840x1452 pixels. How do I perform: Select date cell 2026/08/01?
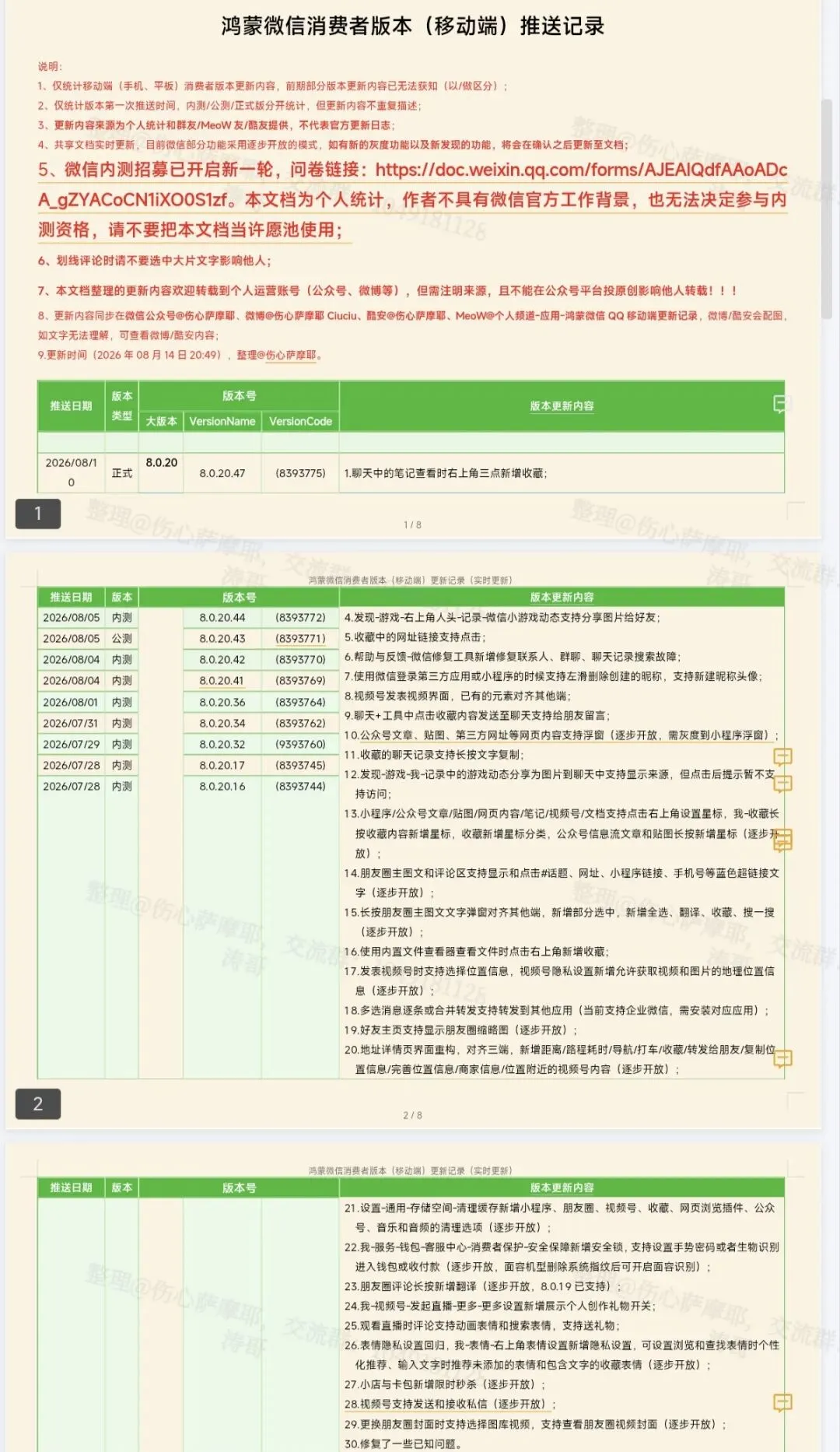coord(72,702)
